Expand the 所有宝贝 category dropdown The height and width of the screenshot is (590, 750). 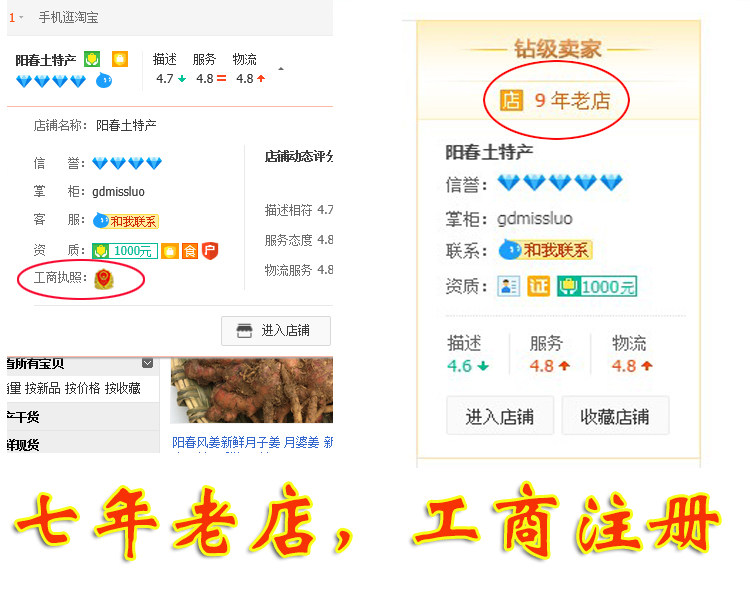click(x=148, y=363)
